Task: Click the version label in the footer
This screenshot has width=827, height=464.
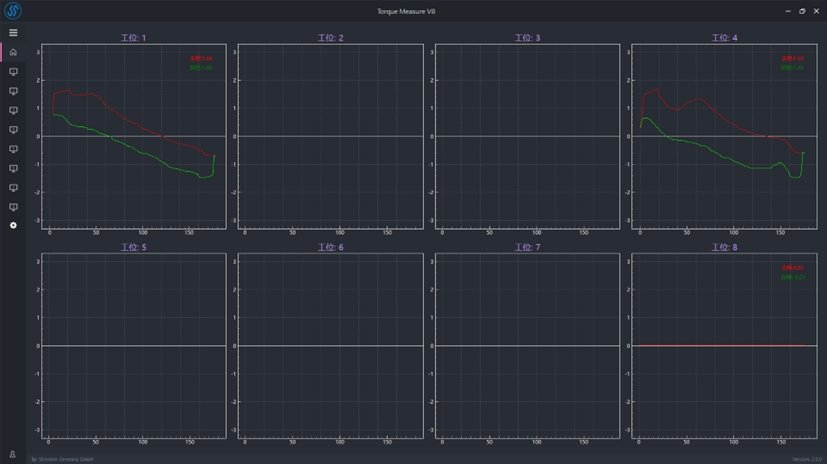Action: pyautogui.click(x=807, y=459)
